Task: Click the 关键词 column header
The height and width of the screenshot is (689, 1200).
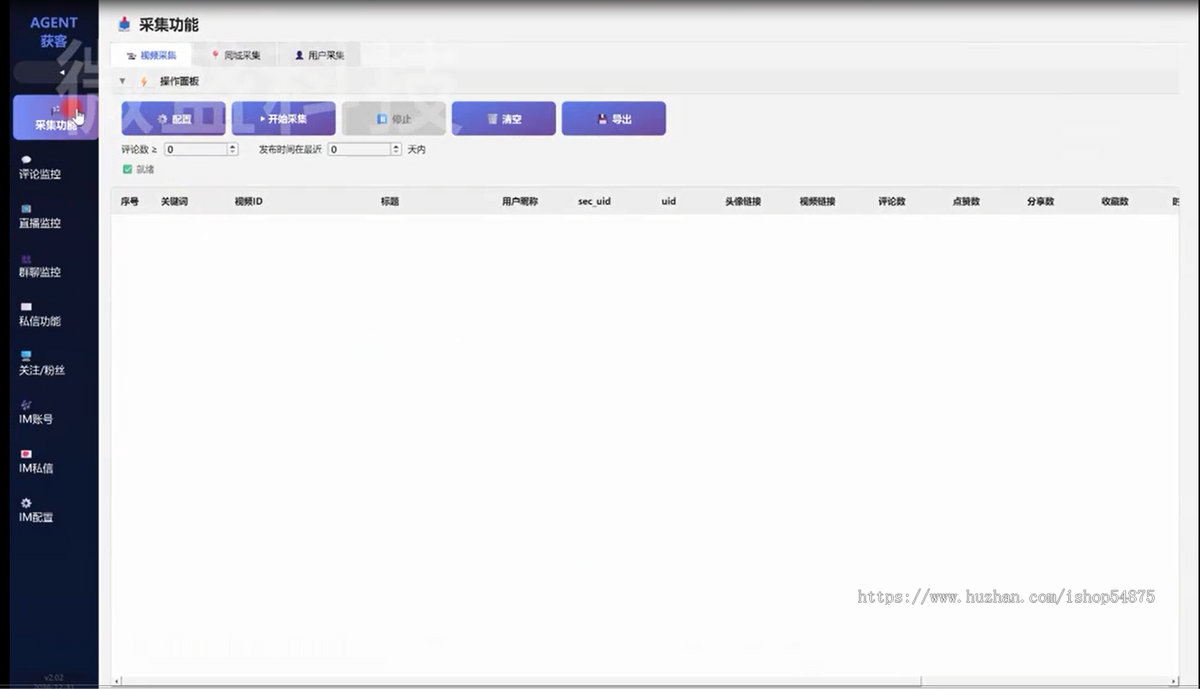Action: (x=174, y=201)
